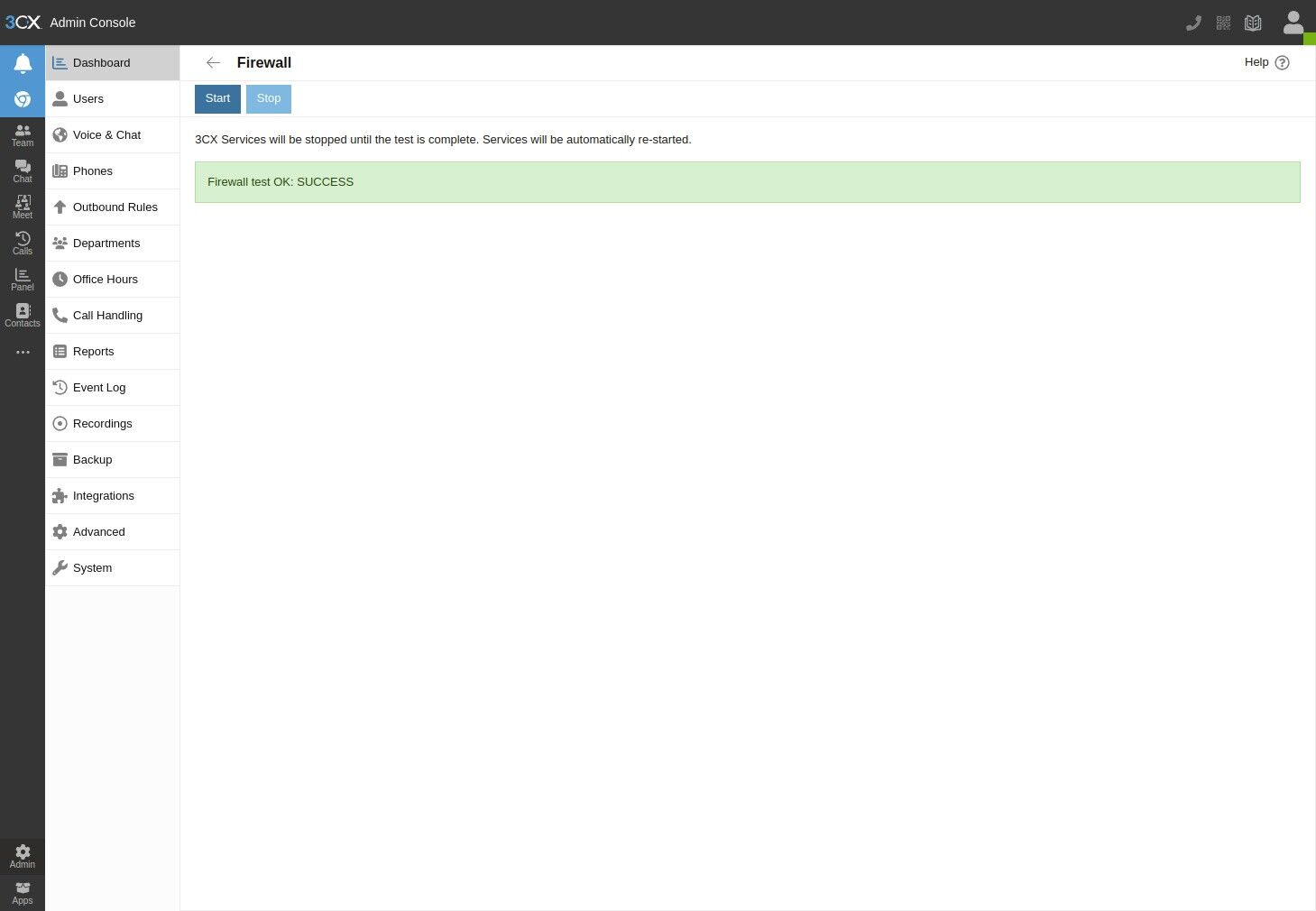
Task: Open Phones section
Action: (x=113, y=171)
